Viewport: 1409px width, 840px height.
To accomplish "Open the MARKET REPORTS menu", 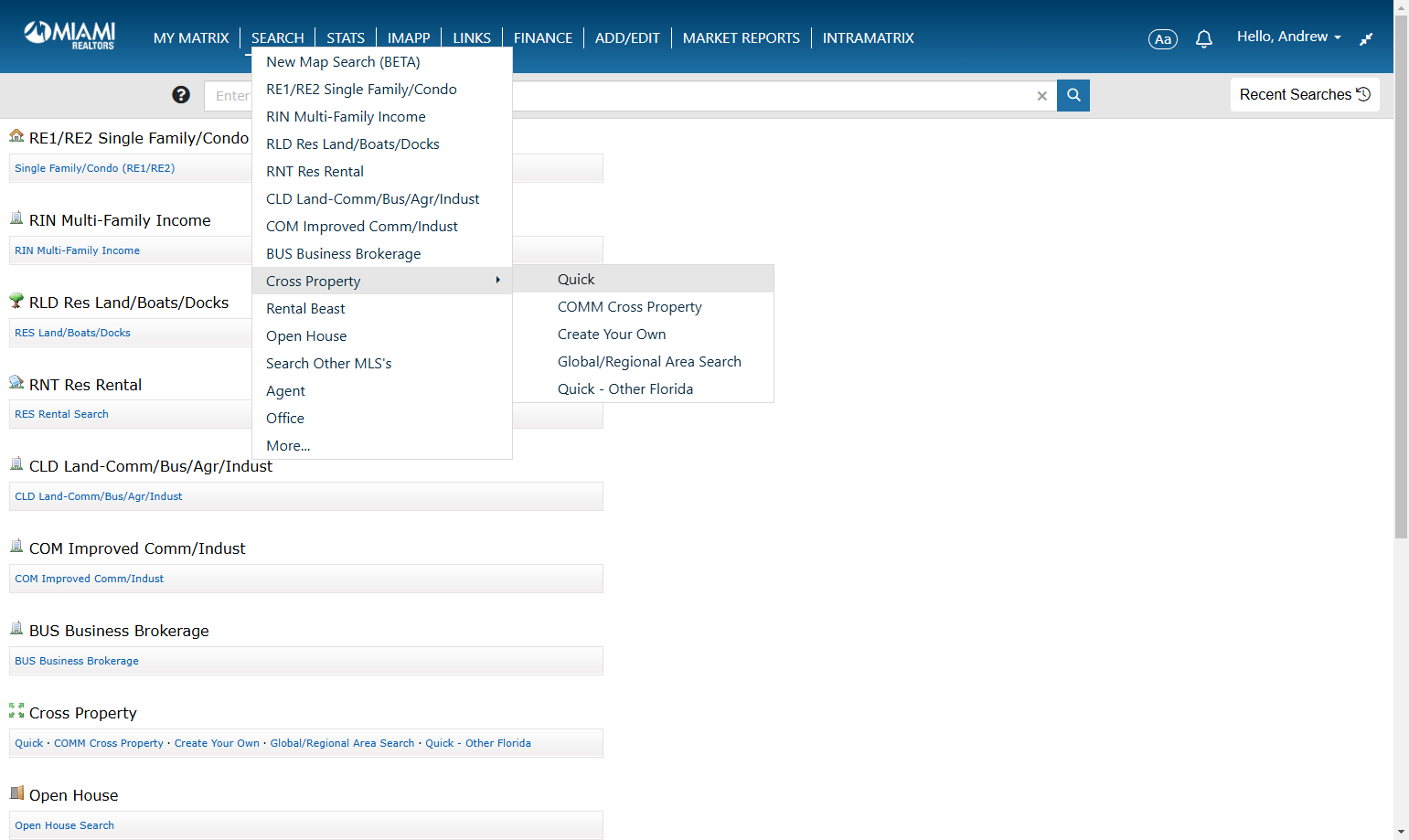I will click(x=742, y=37).
